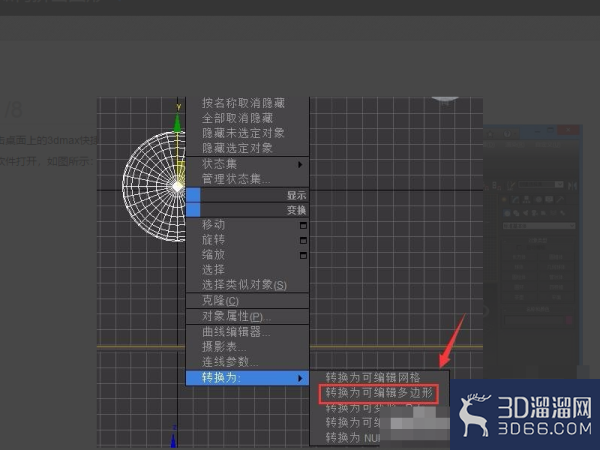
Task: Click 转换为可编辑多边形 submenu entry
Action: [379, 393]
